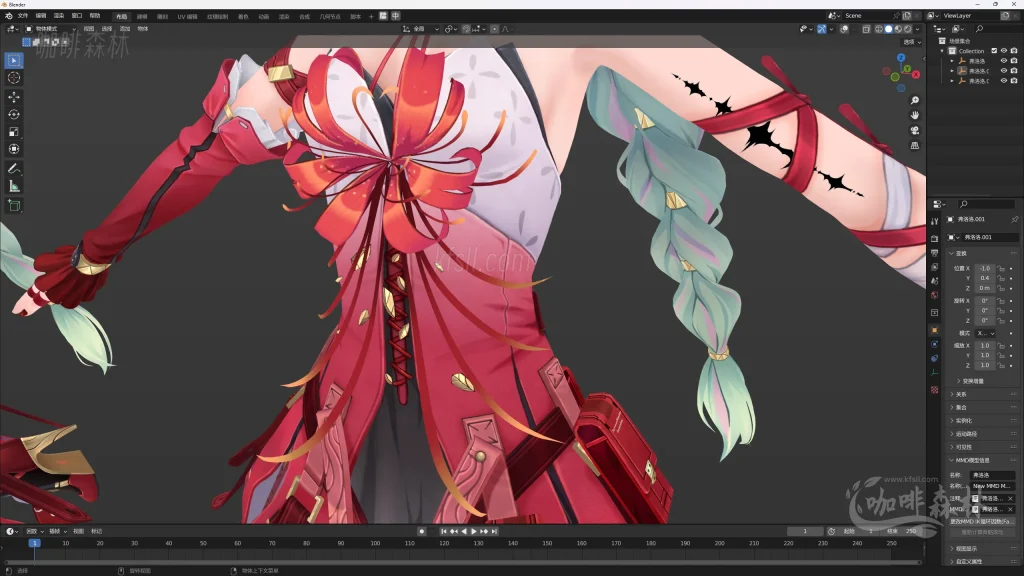Toggle camera view icon in viewport
The height and width of the screenshot is (576, 1024).
914,130
